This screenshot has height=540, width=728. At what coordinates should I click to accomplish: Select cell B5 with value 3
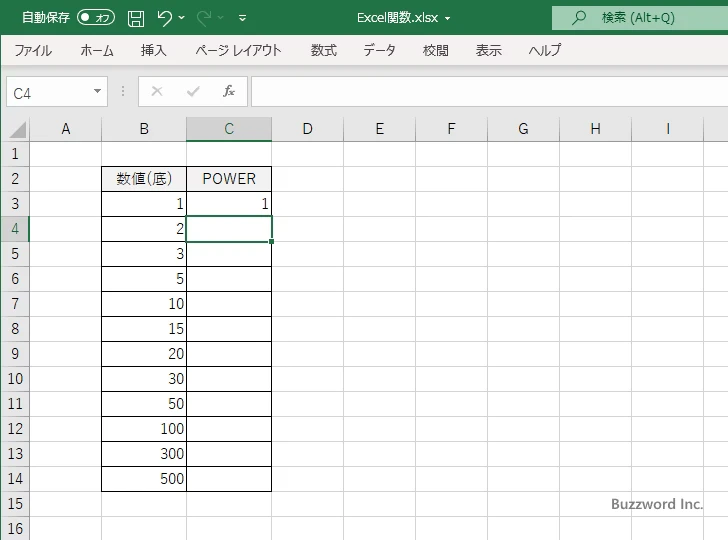[144, 254]
